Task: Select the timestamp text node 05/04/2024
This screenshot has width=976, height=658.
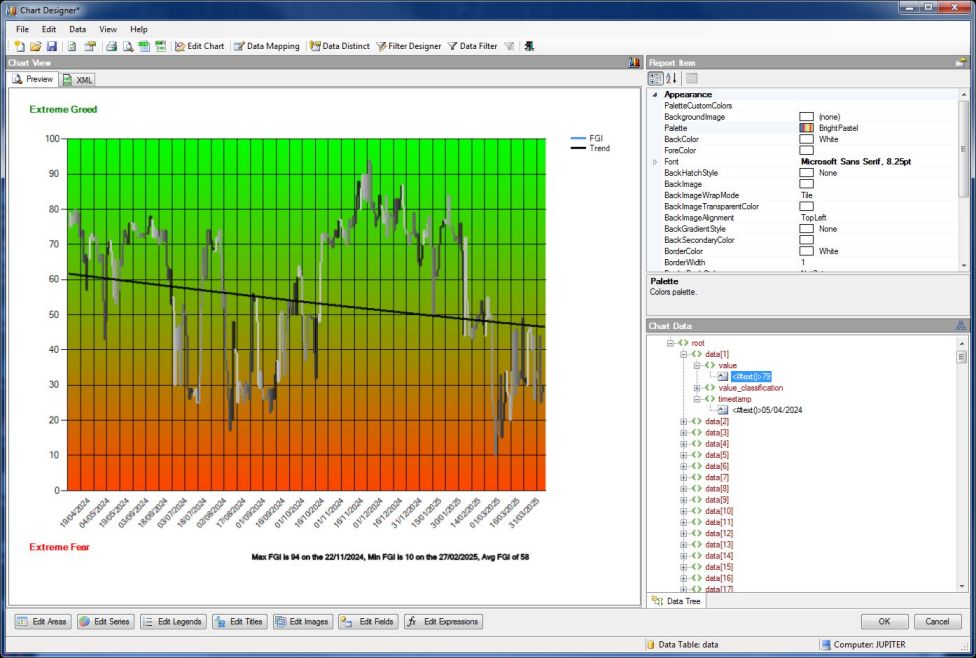Action: [767, 410]
